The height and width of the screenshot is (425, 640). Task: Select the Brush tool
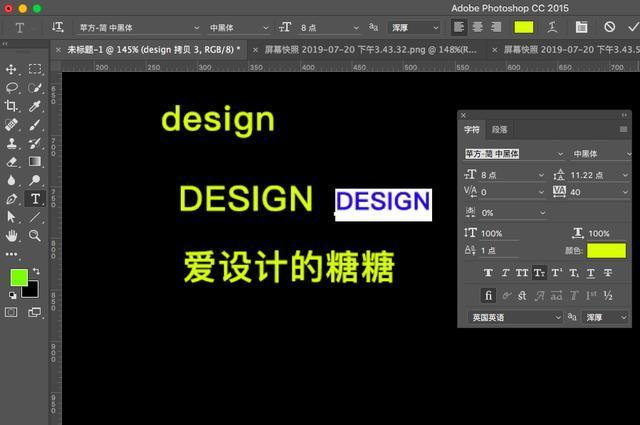point(35,125)
